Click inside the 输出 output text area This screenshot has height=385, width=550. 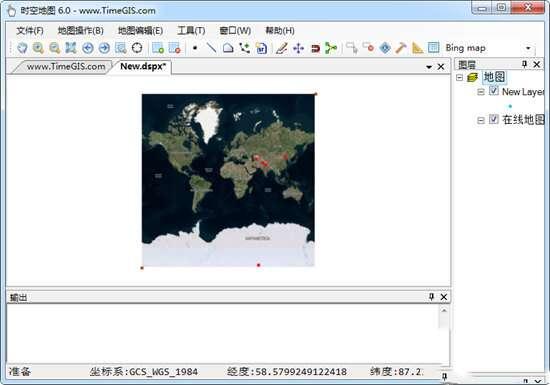click(x=223, y=333)
